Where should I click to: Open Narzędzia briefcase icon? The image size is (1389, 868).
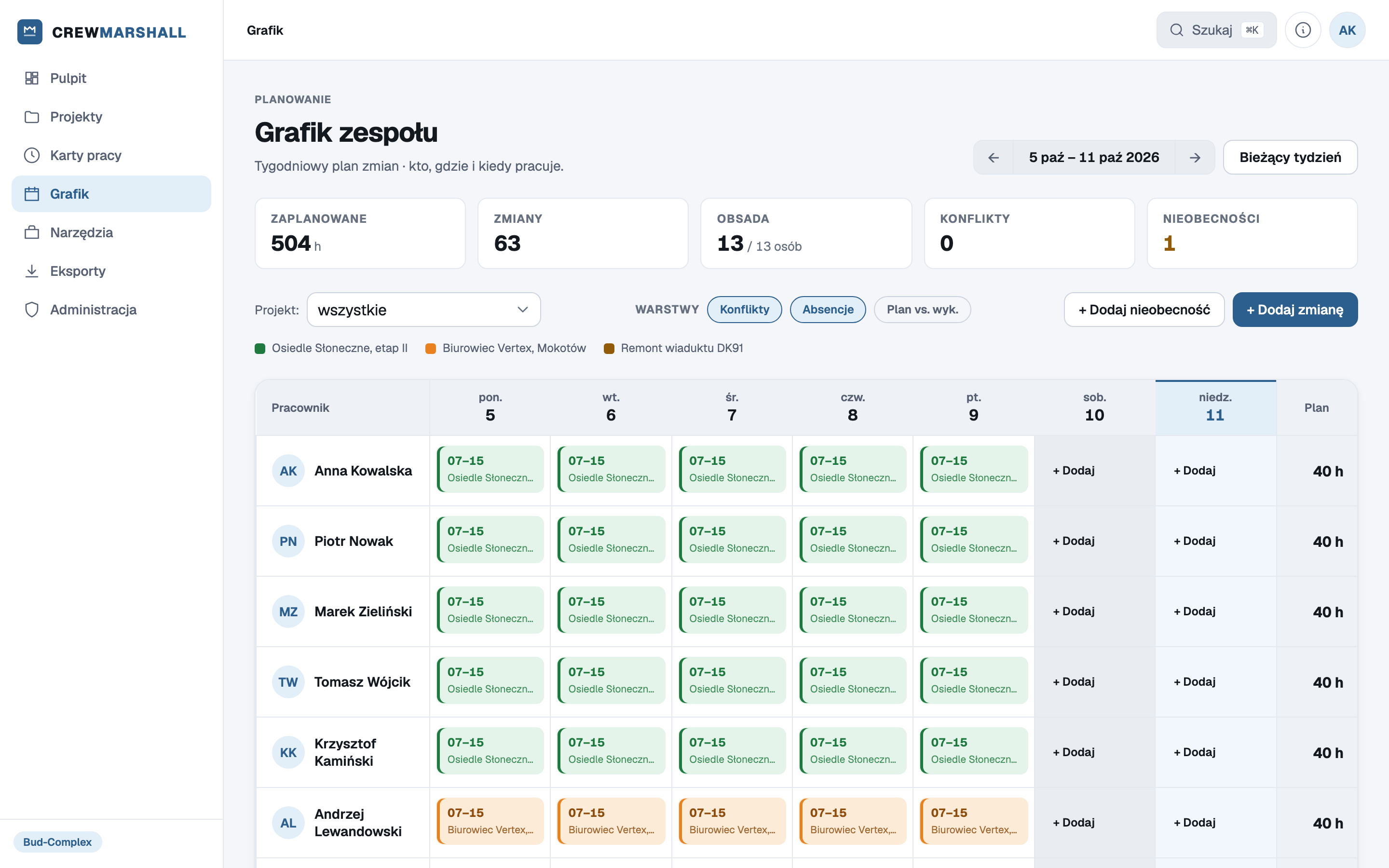(31, 232)
